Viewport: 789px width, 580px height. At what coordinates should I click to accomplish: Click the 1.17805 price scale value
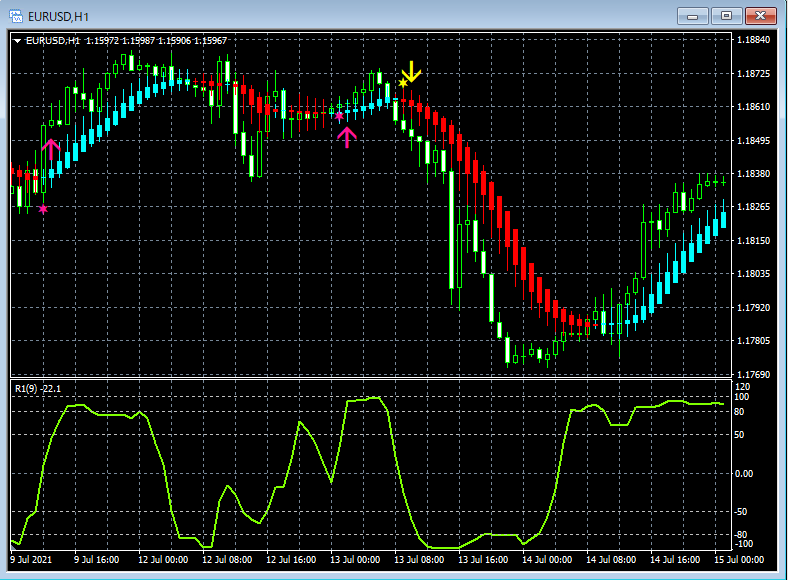click(x=753, y=341)
